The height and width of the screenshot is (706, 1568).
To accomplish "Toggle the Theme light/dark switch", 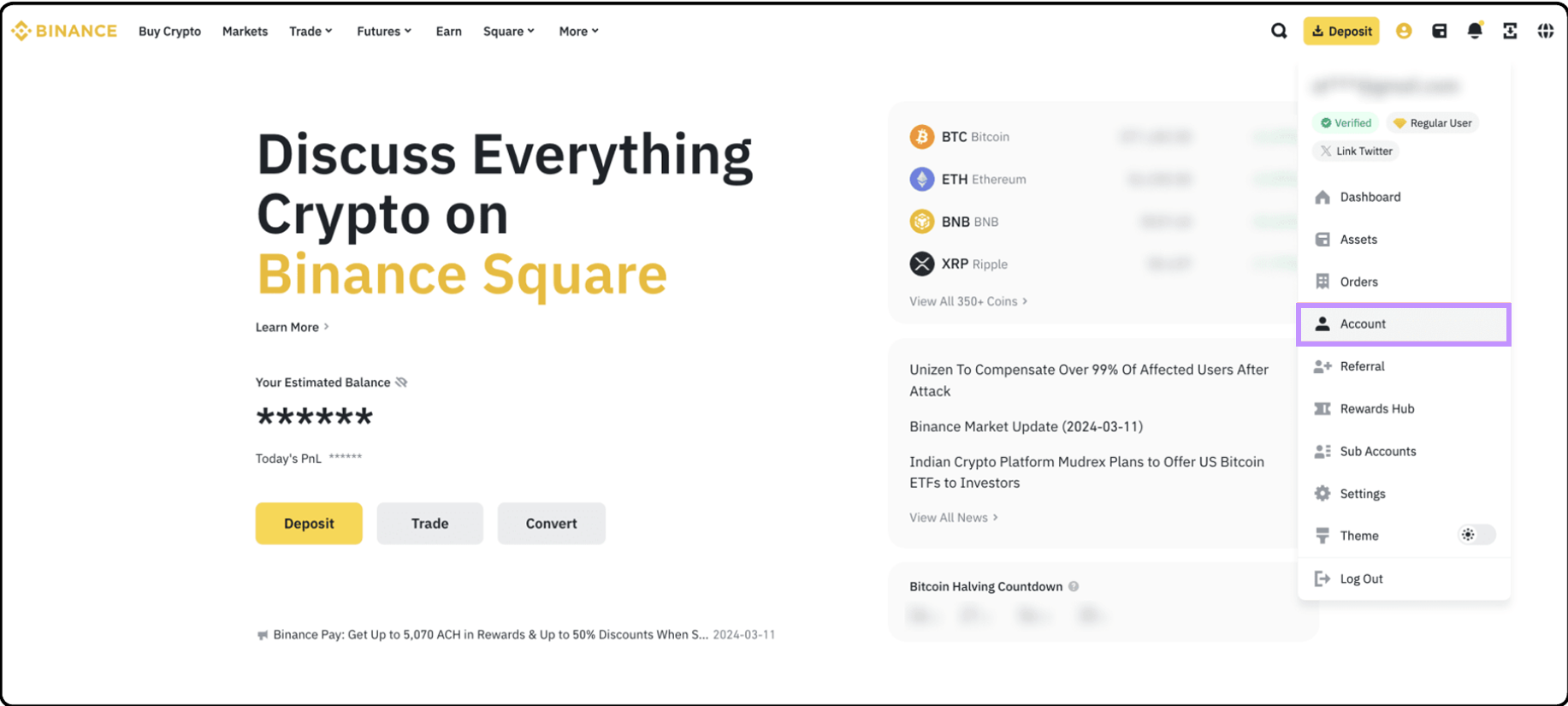I will [1476, 535].
